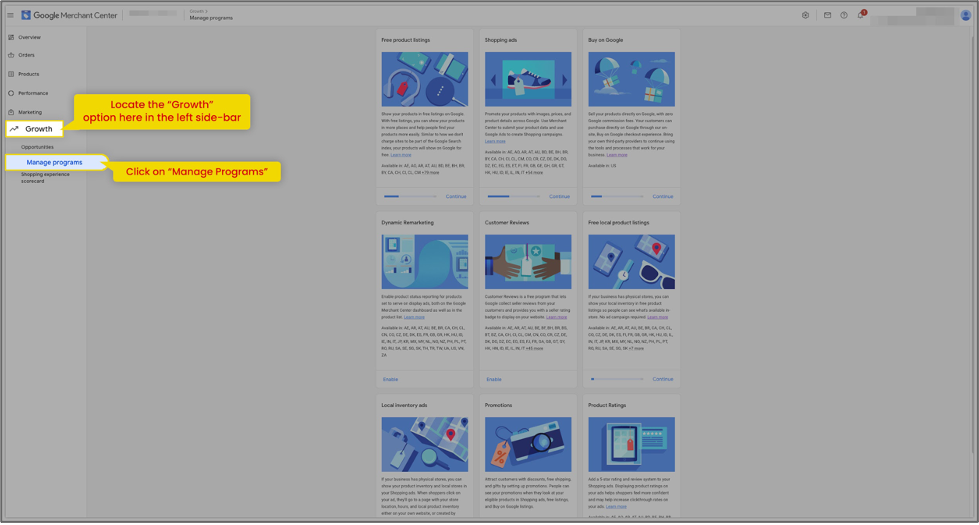Open the hamburger main menu
The width and height of the screenshot is (979, 525).
(x=10, y=15)
